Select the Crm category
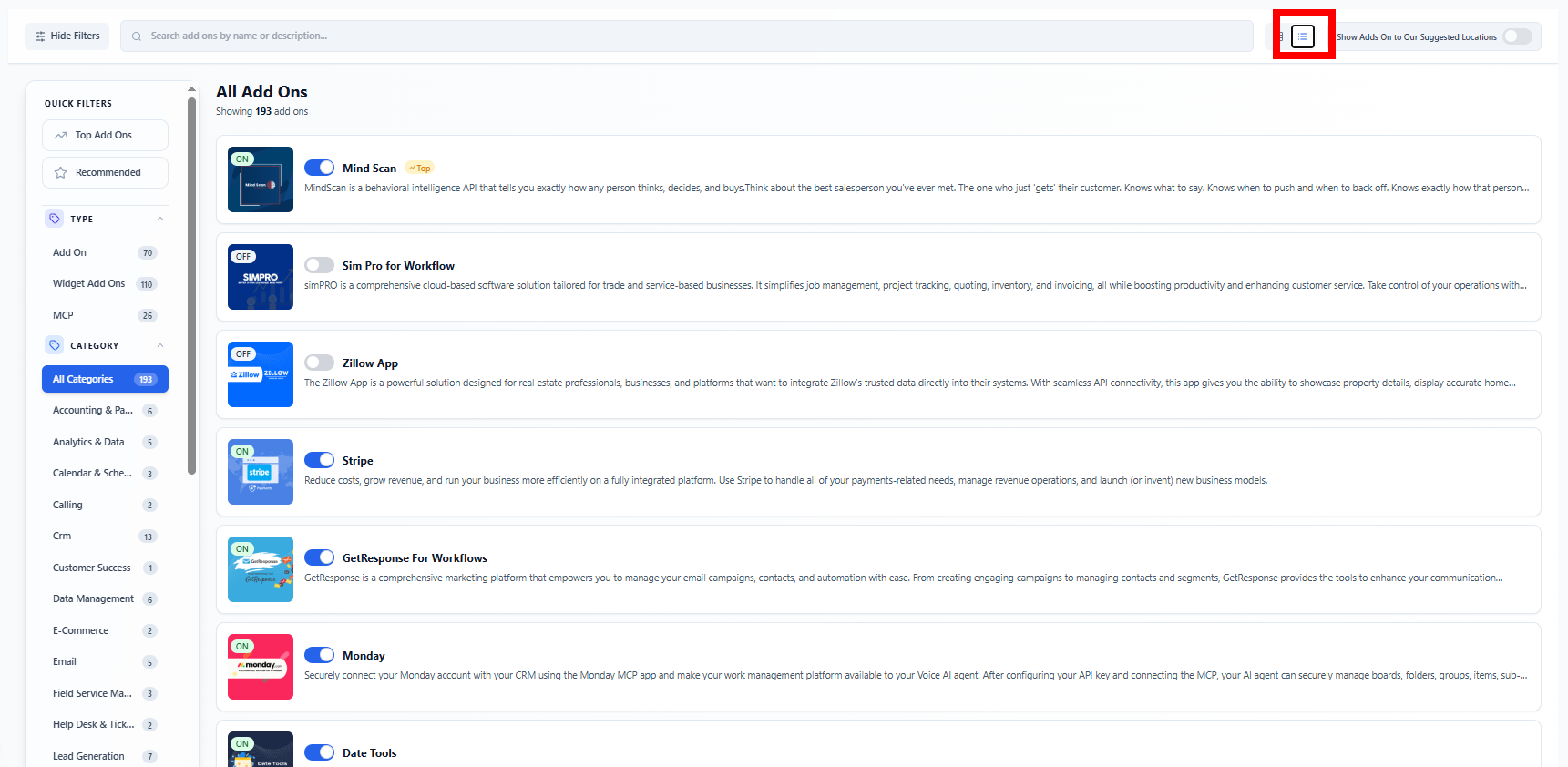 [x=105, y=536]
